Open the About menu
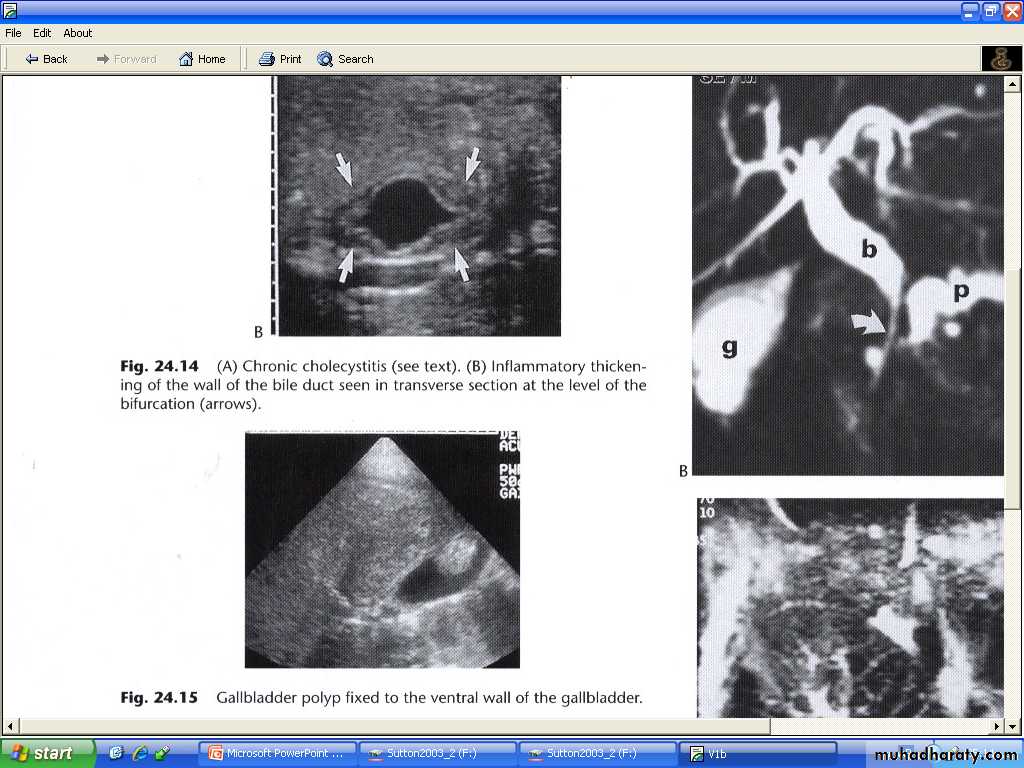The image size is (1024, 768). [78, 33]
